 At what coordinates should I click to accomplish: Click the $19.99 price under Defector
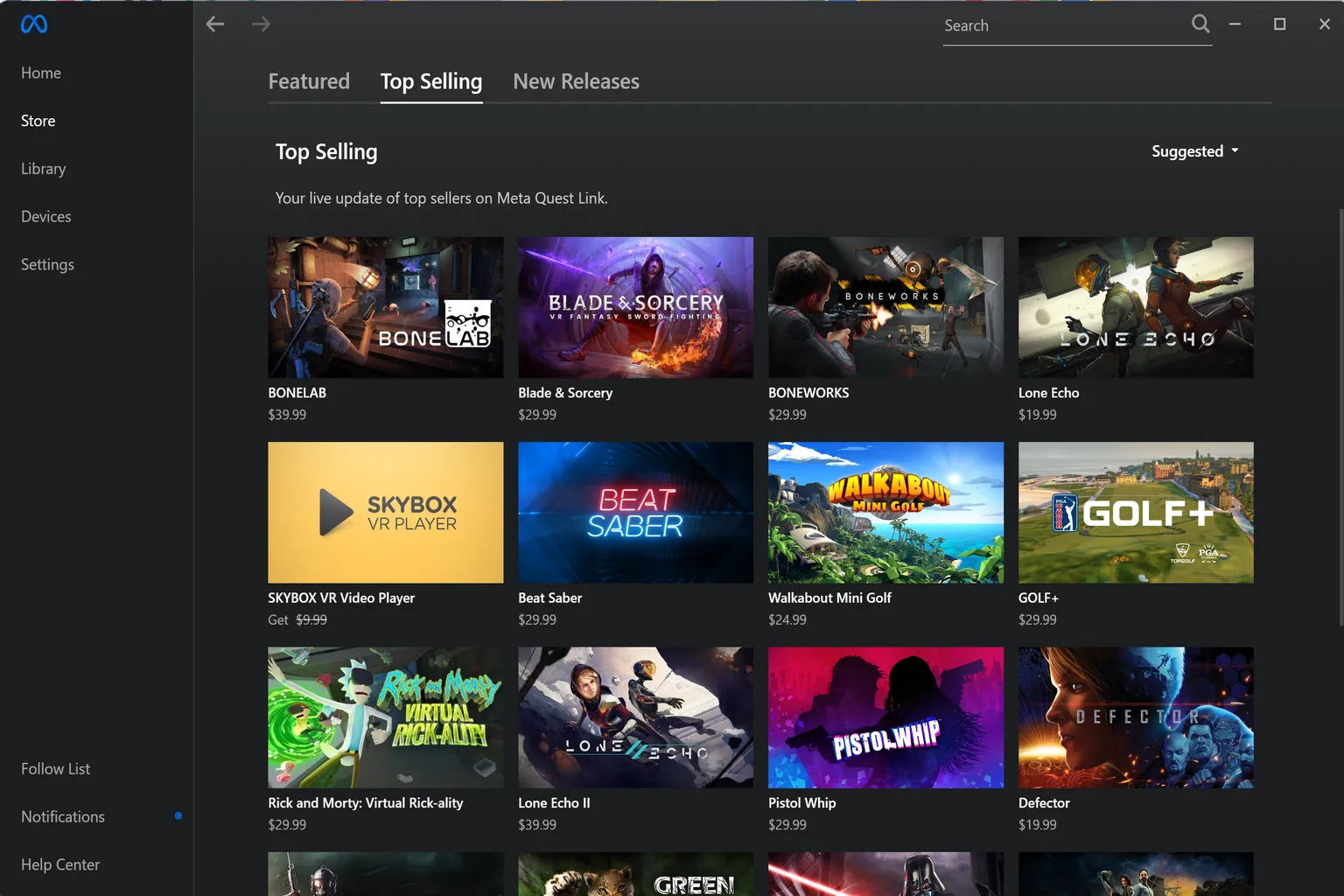[x=1038, y=824]
